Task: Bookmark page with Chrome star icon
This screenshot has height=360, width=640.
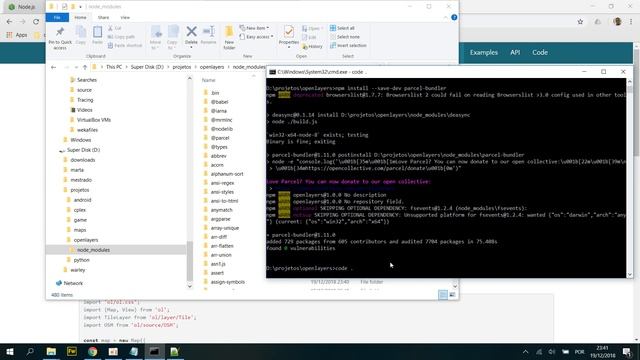Action: click(x=580, y=22)
